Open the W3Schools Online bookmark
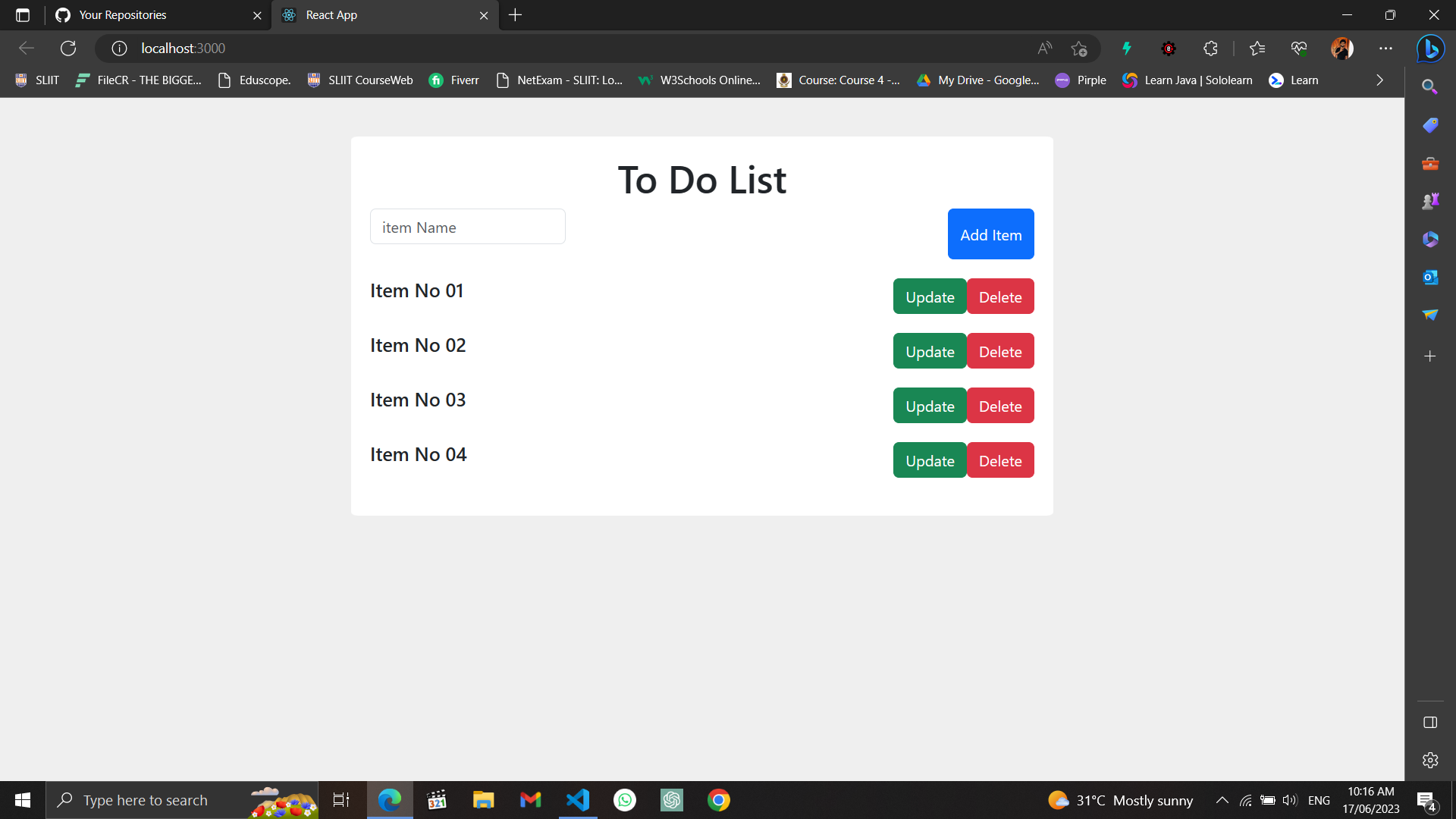The height and width of the screenshot is (819, 1456). [699, 80]
